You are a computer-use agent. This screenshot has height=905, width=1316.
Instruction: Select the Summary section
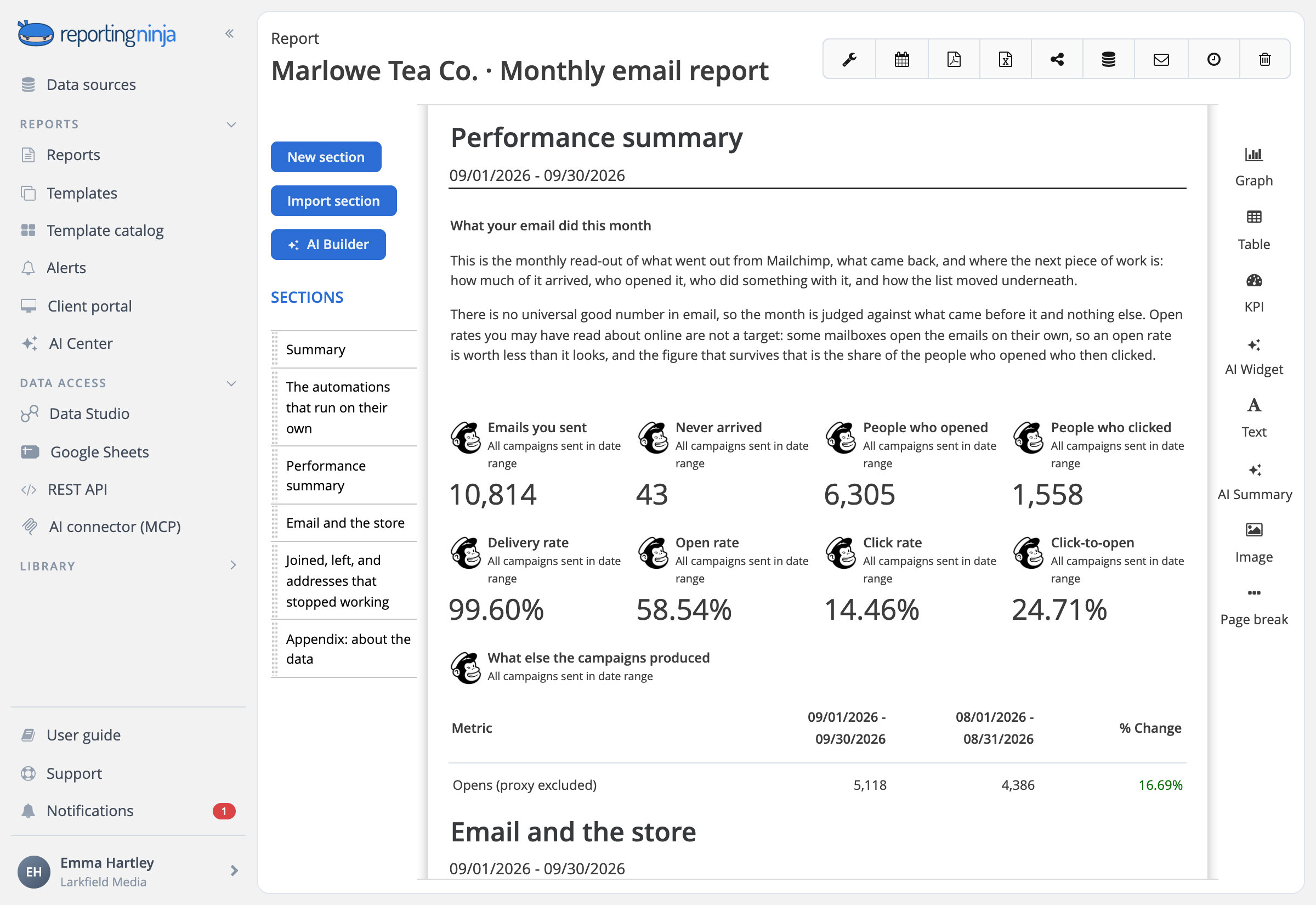tap(344, 350)
